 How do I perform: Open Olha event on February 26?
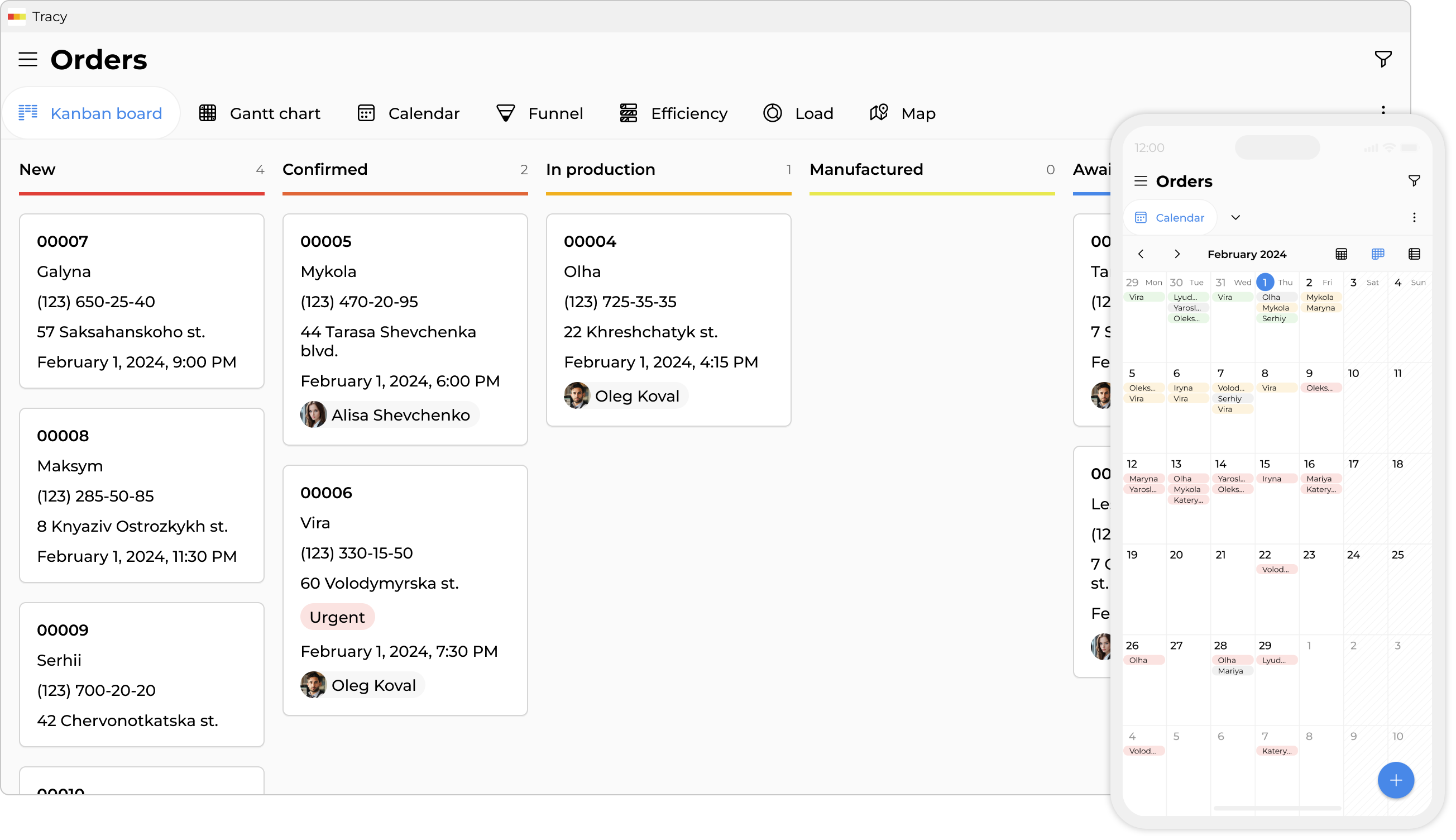point(1143,660)
